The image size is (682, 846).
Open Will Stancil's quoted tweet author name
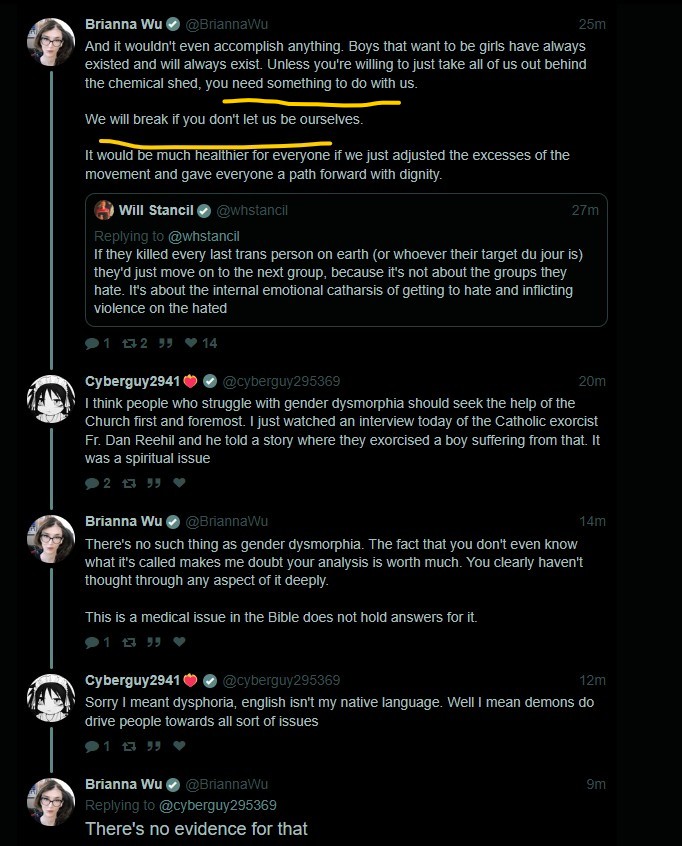[156, 210]
